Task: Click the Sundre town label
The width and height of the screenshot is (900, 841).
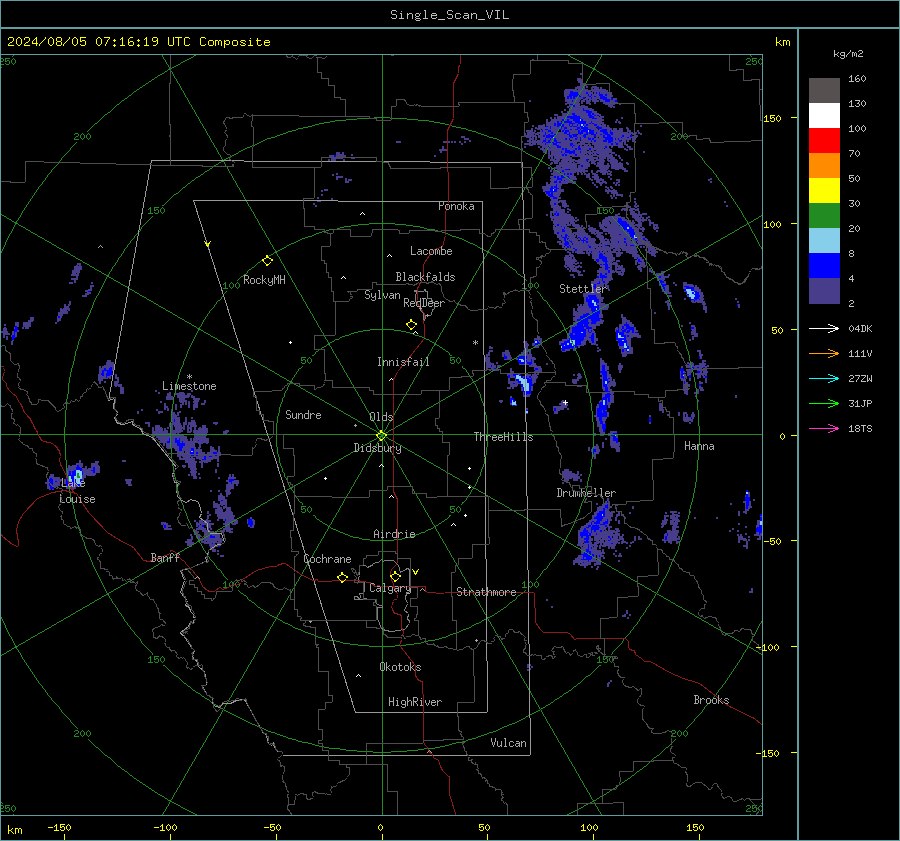Action: [303, 415]
